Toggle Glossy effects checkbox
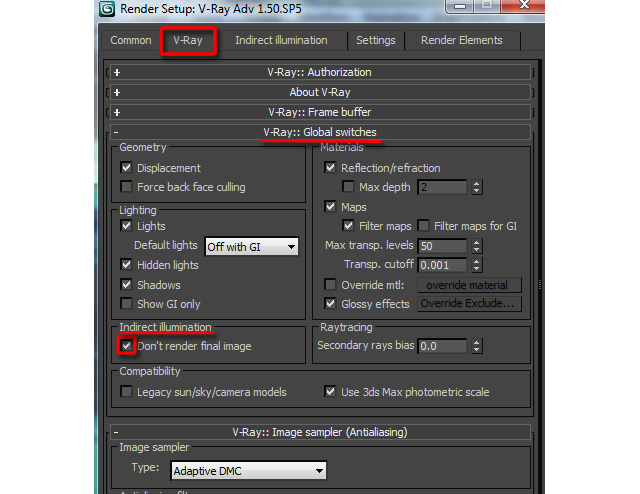This screenshot has width=640, height=494. (330, 304)
